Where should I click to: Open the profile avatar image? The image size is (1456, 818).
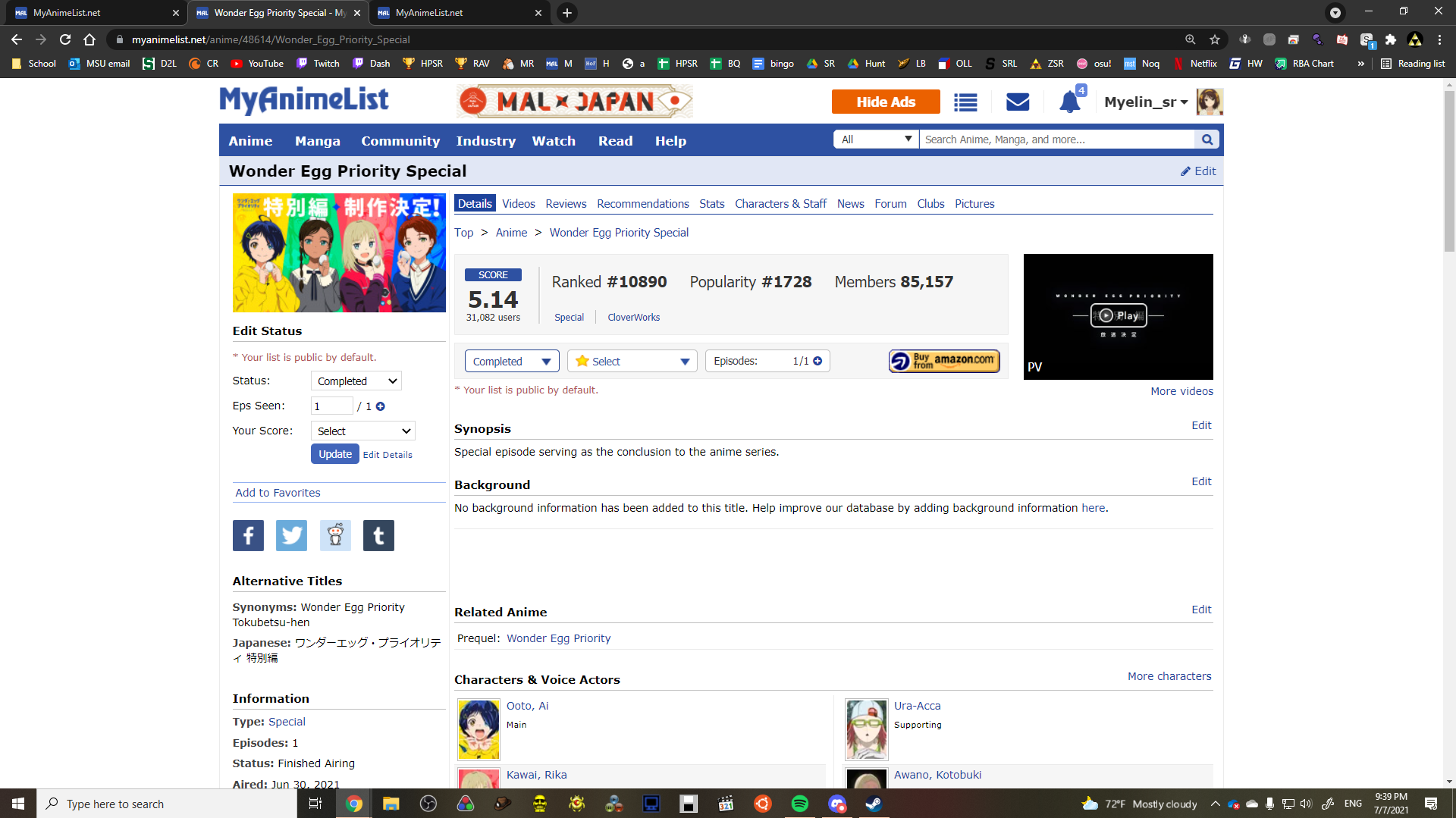(1210, 102)
